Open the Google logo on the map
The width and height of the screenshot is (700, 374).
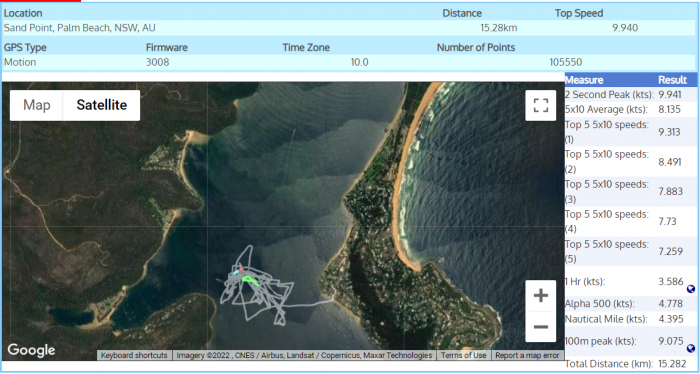(31, 350)
